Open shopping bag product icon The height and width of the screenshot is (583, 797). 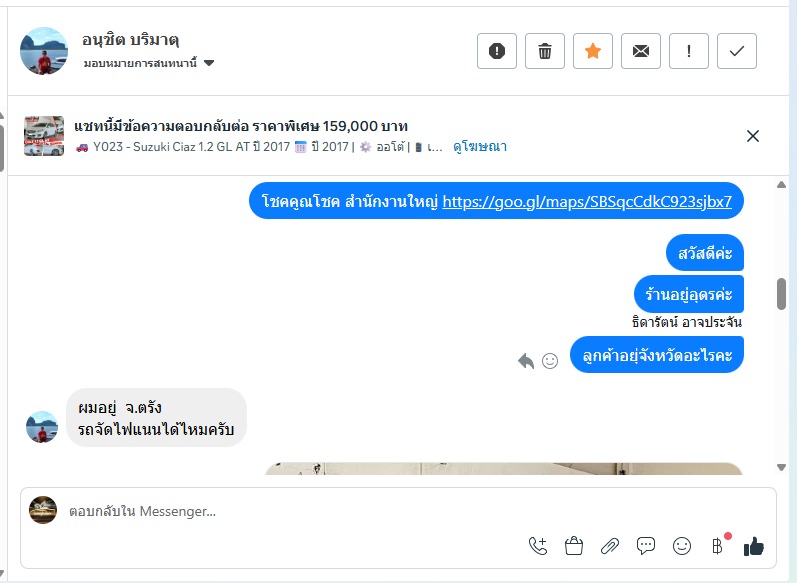pos(574,546)
